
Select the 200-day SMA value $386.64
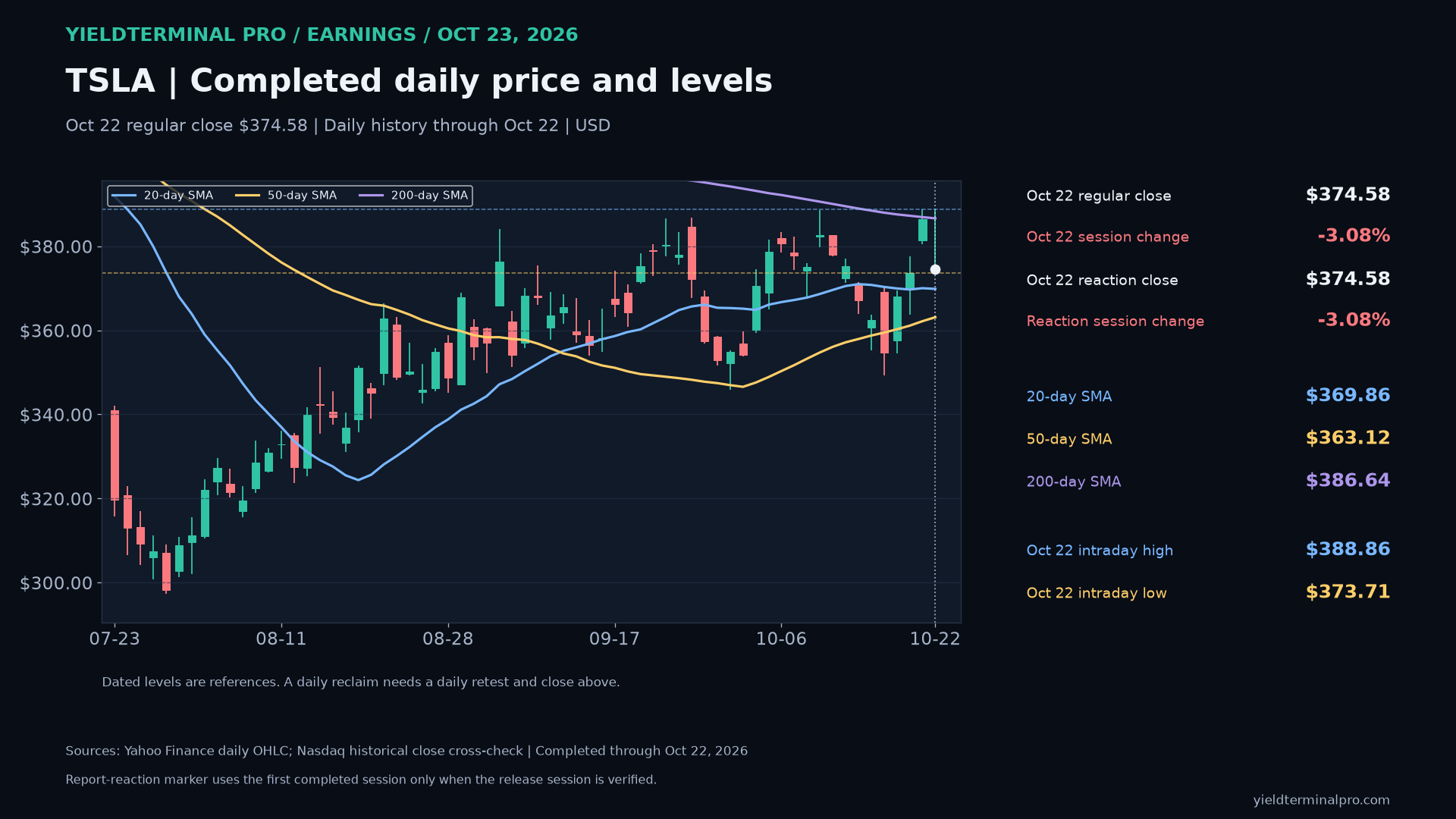click(1348, 480)
